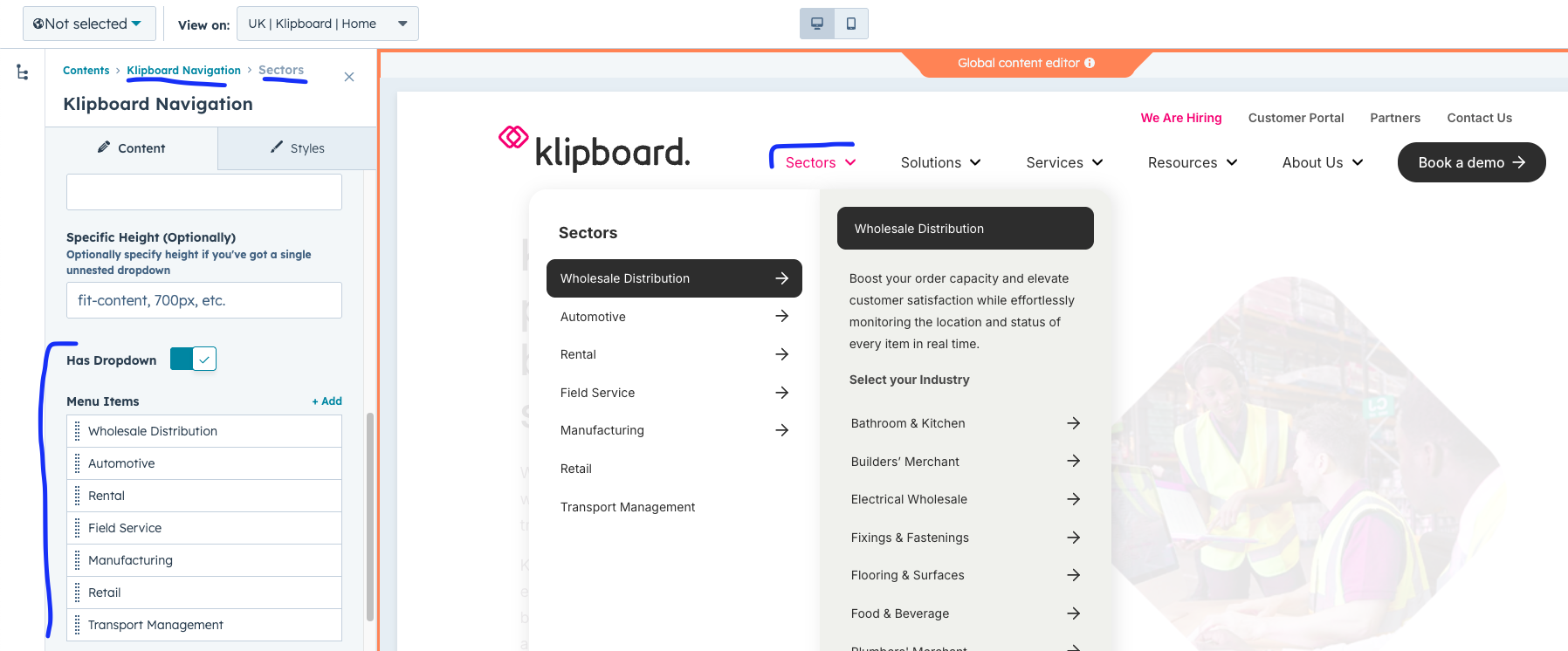The width and height of the screenshot is (1568, 651).
Task: Go to Klipboard Navigation breadcrumb
Action: click(183, 71)
